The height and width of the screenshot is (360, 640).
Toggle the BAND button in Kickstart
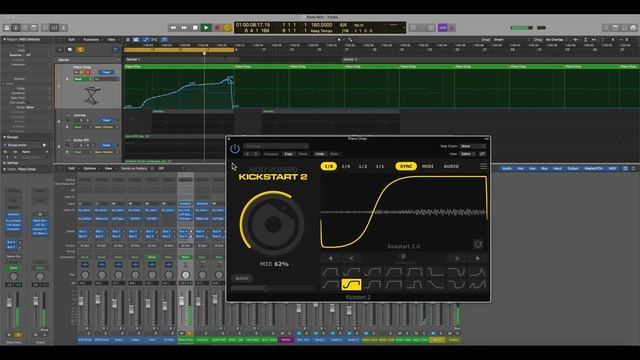[x=242, y=278]
